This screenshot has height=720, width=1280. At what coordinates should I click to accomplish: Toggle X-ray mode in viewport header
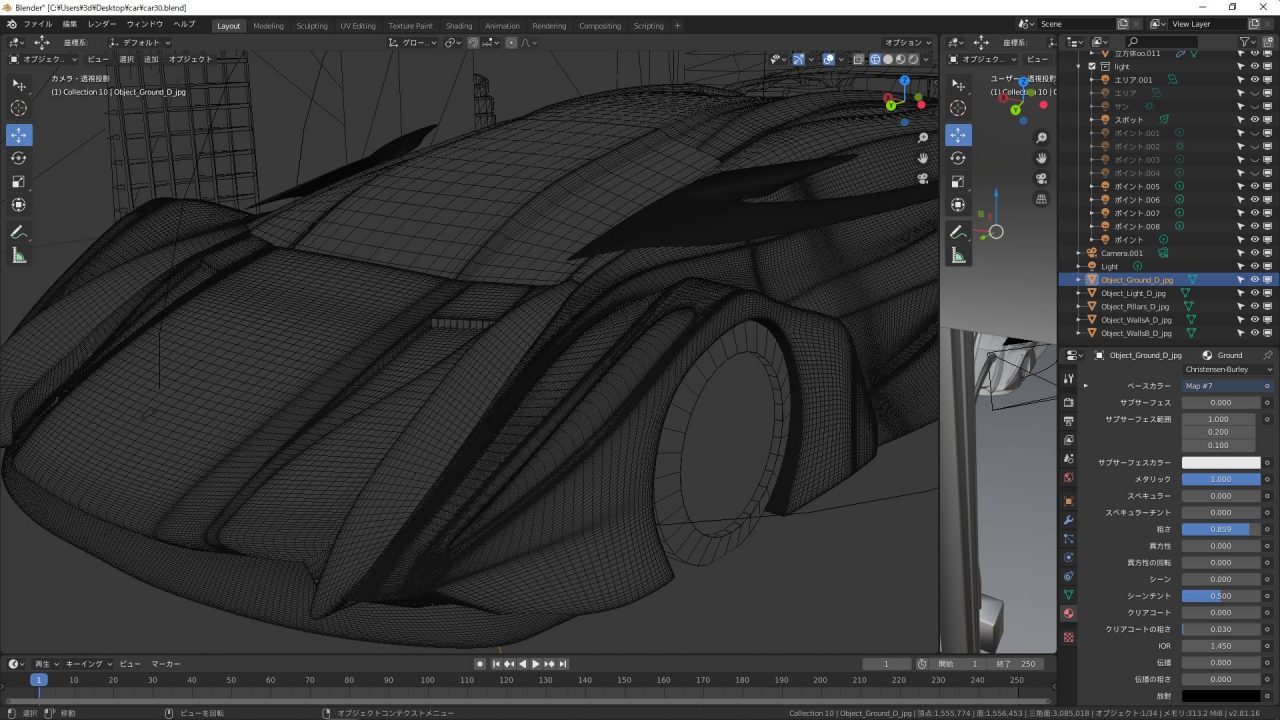point(859,59)
